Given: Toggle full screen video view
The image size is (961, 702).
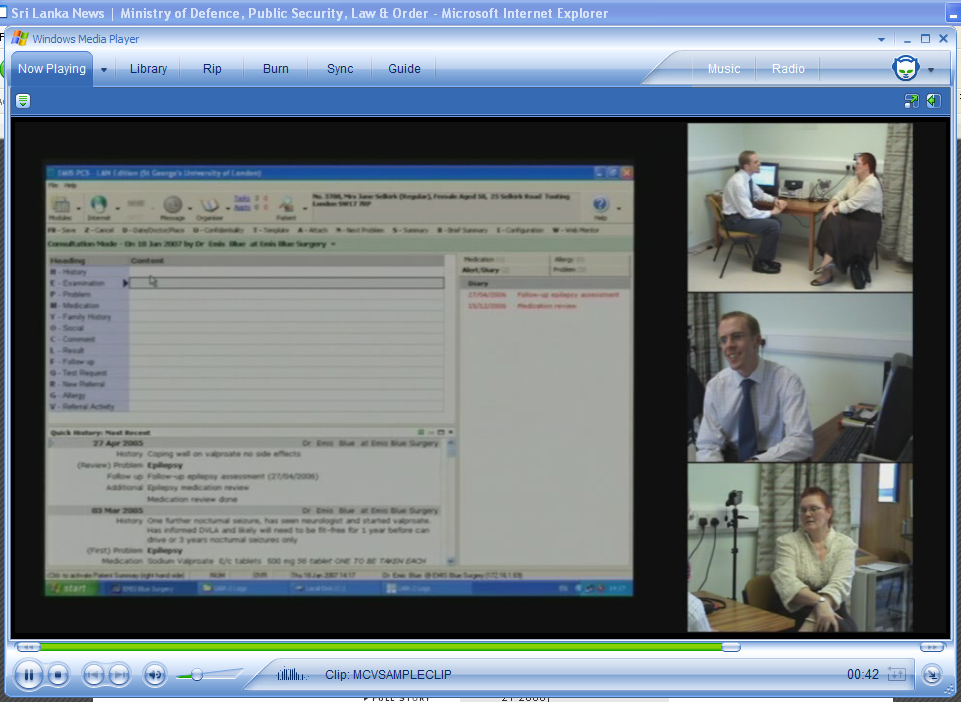Looking at the screenshot, I should click(x=911, y=101).
